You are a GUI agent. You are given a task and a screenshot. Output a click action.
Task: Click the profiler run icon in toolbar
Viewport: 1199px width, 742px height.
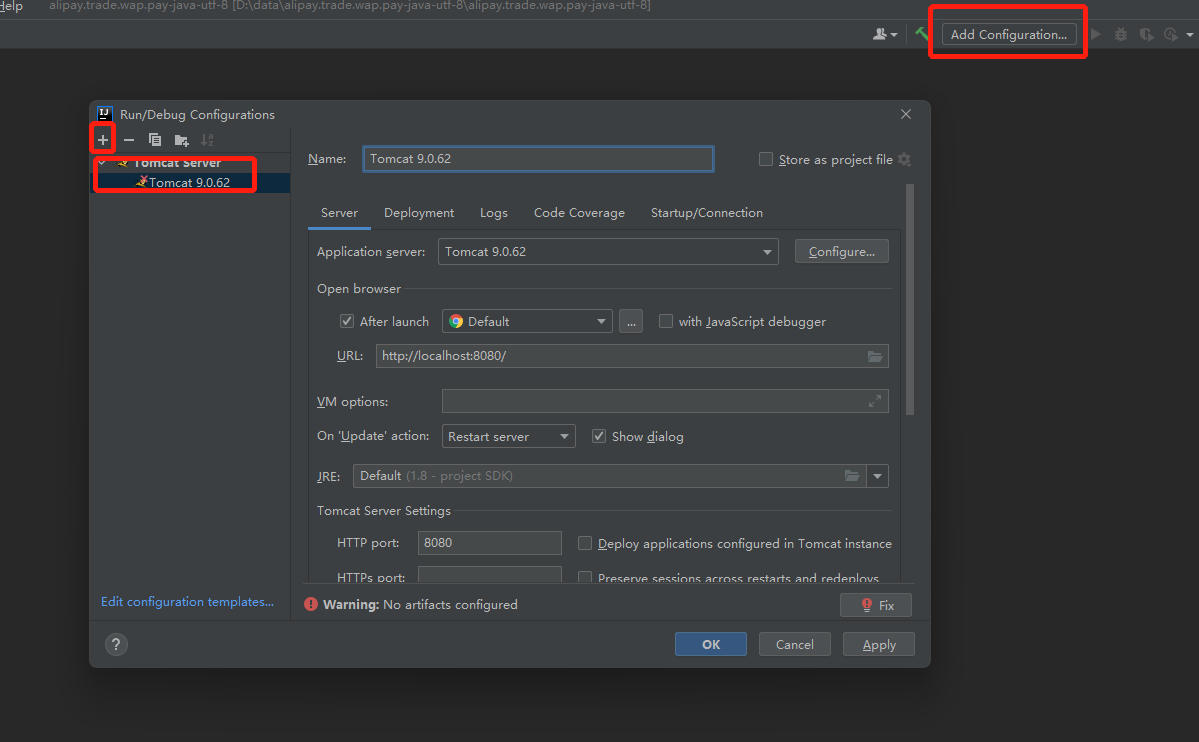pos(1171,34)
